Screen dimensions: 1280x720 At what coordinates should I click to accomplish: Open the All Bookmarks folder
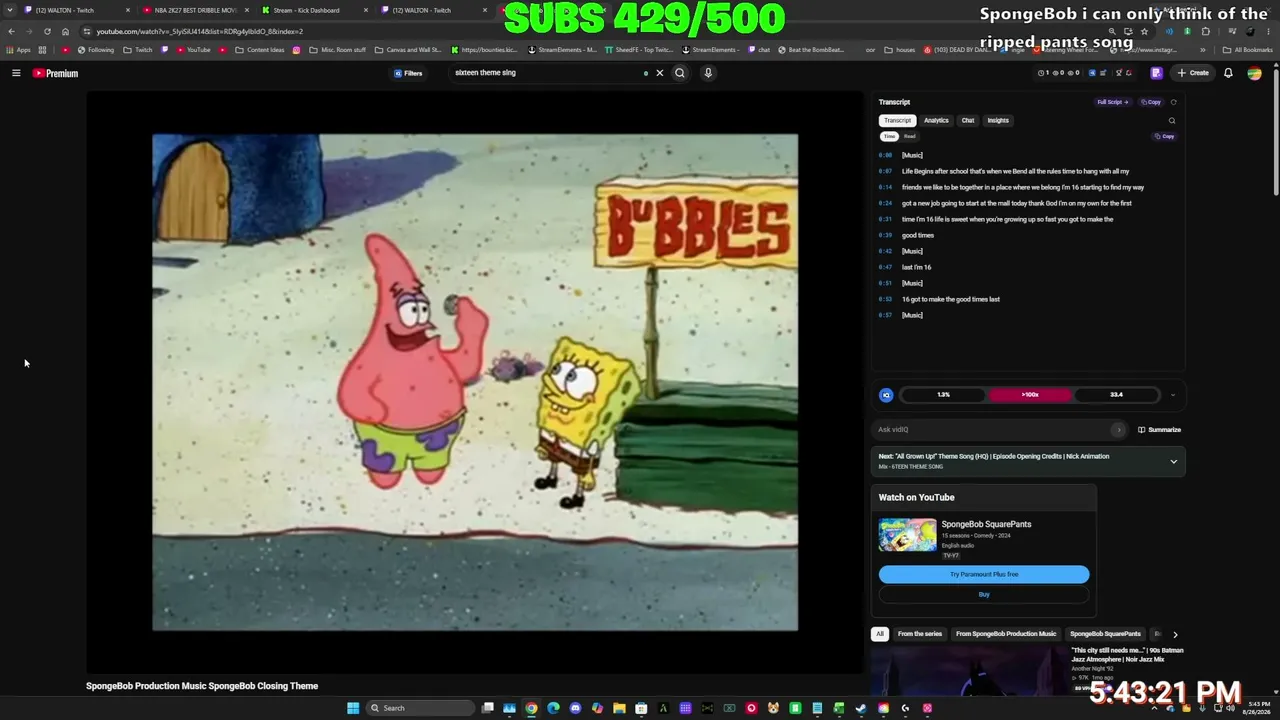(1247, 50)
